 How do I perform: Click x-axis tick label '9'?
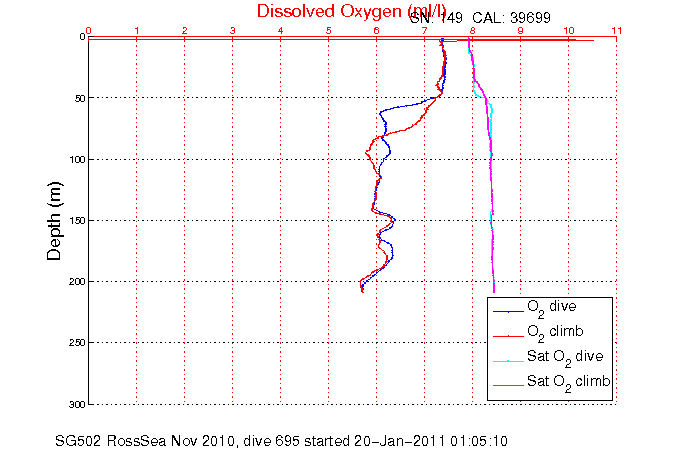[x=520, y=31]
